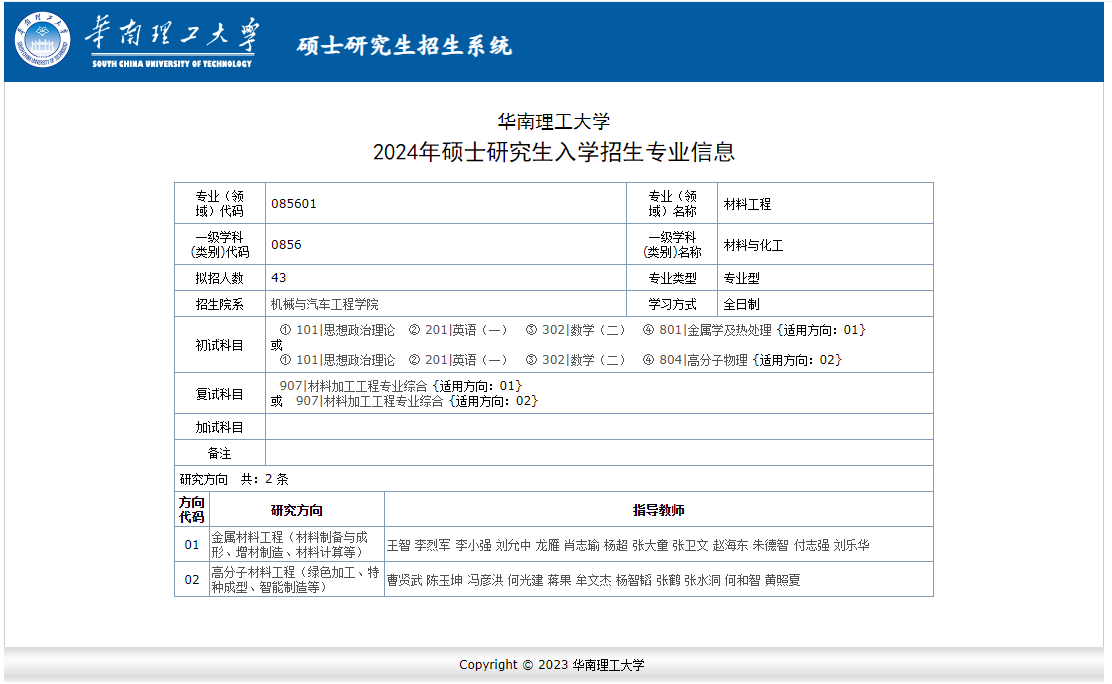Click the 专业类型 label cell
Screen dimensions: 1112x684
pyautogui.click(x=672, y=278)
